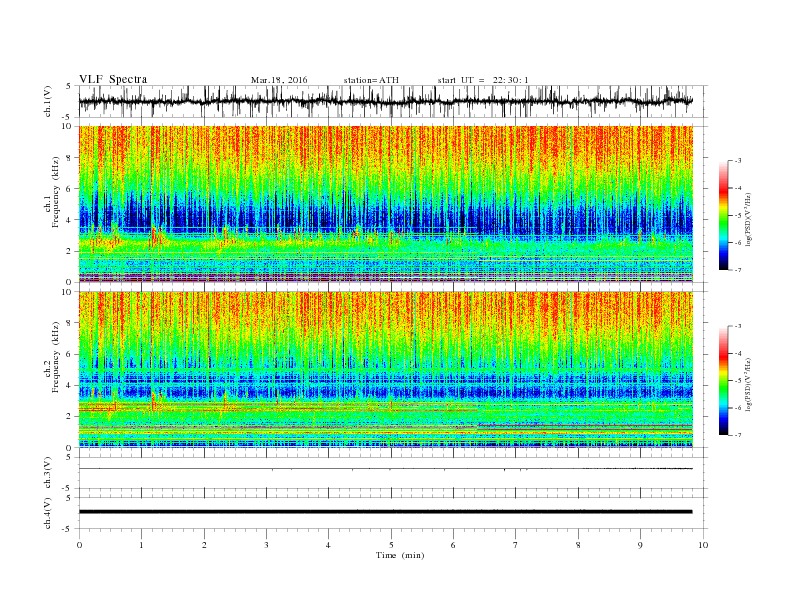
Task: Click the ch.4 voltage trace panel
Action: (x=393, y=513)
